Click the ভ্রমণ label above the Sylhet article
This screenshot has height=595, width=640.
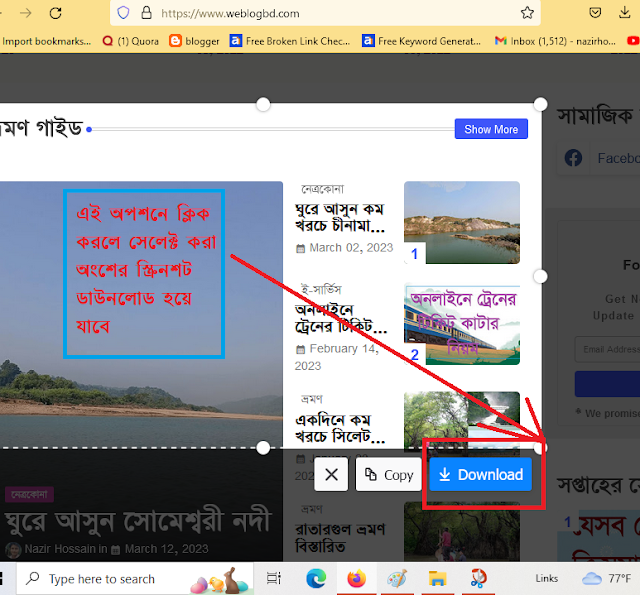click(312, 399)
